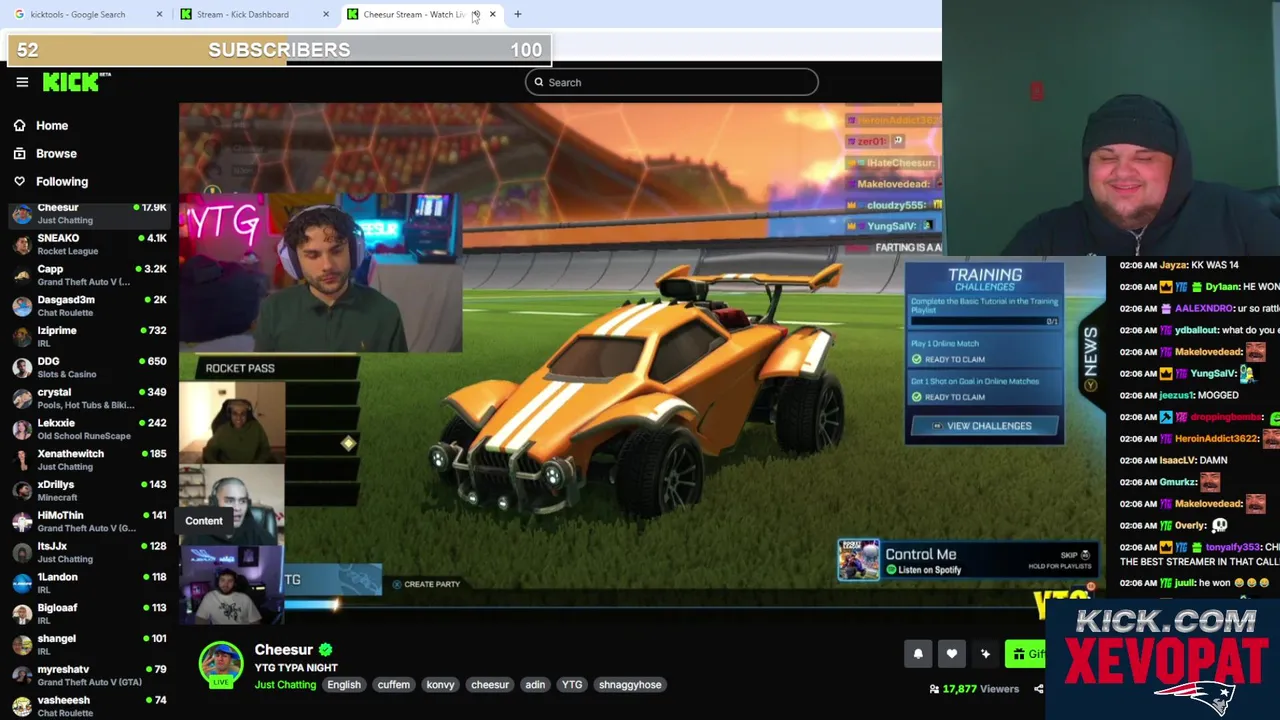Click the Browse icon

coord(19,154)
